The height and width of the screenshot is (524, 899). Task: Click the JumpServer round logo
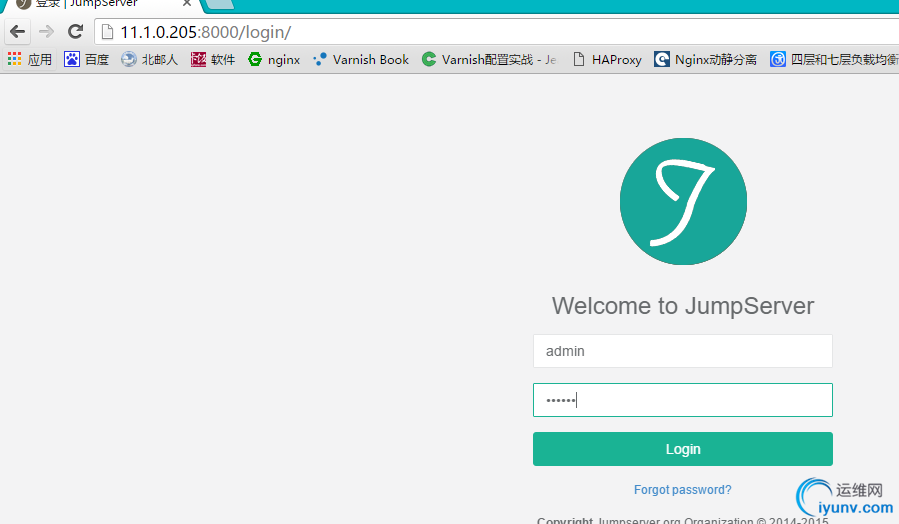click(x=683, y=201)
